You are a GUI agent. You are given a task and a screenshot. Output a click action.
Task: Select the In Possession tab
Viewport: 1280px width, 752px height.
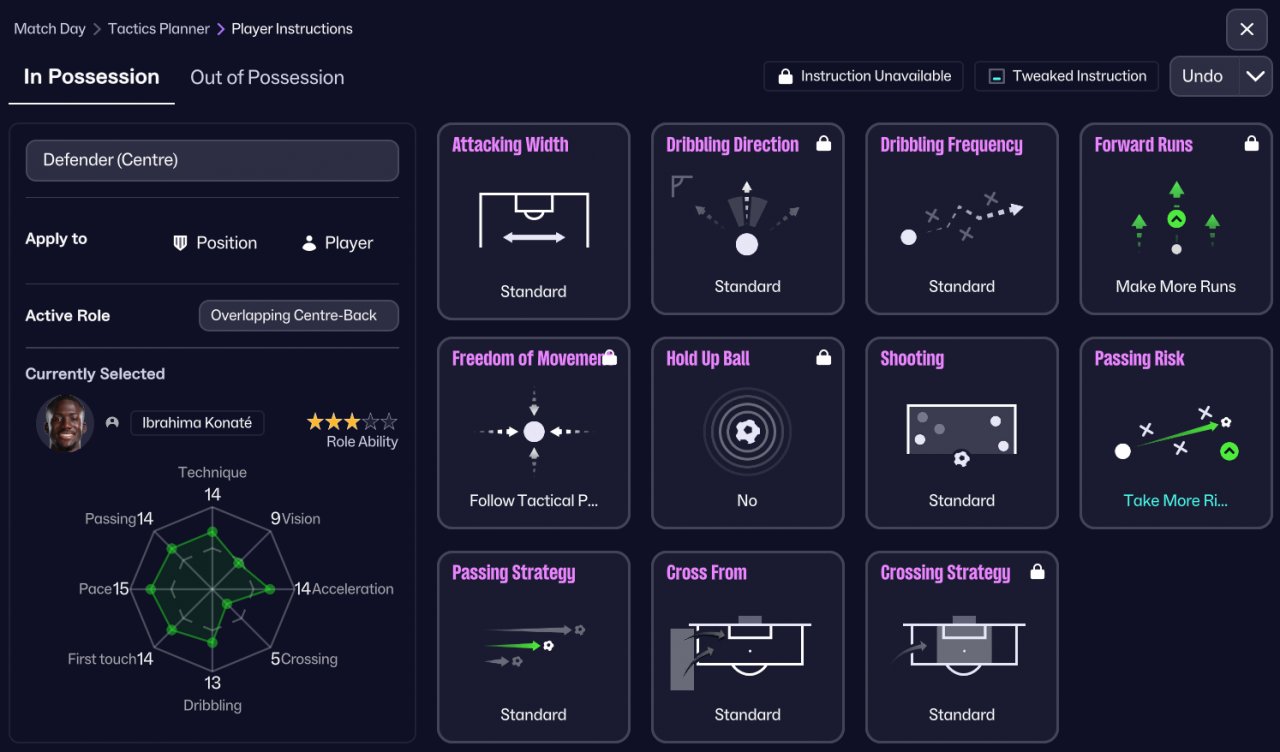pos(91,77)
